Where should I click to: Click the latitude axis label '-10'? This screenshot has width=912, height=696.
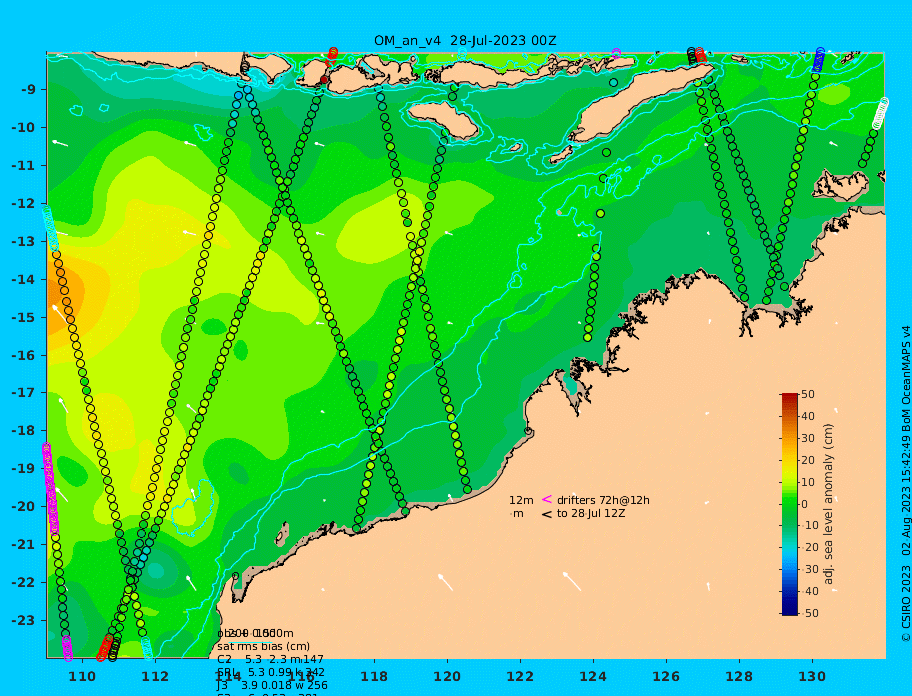[24, 127]
